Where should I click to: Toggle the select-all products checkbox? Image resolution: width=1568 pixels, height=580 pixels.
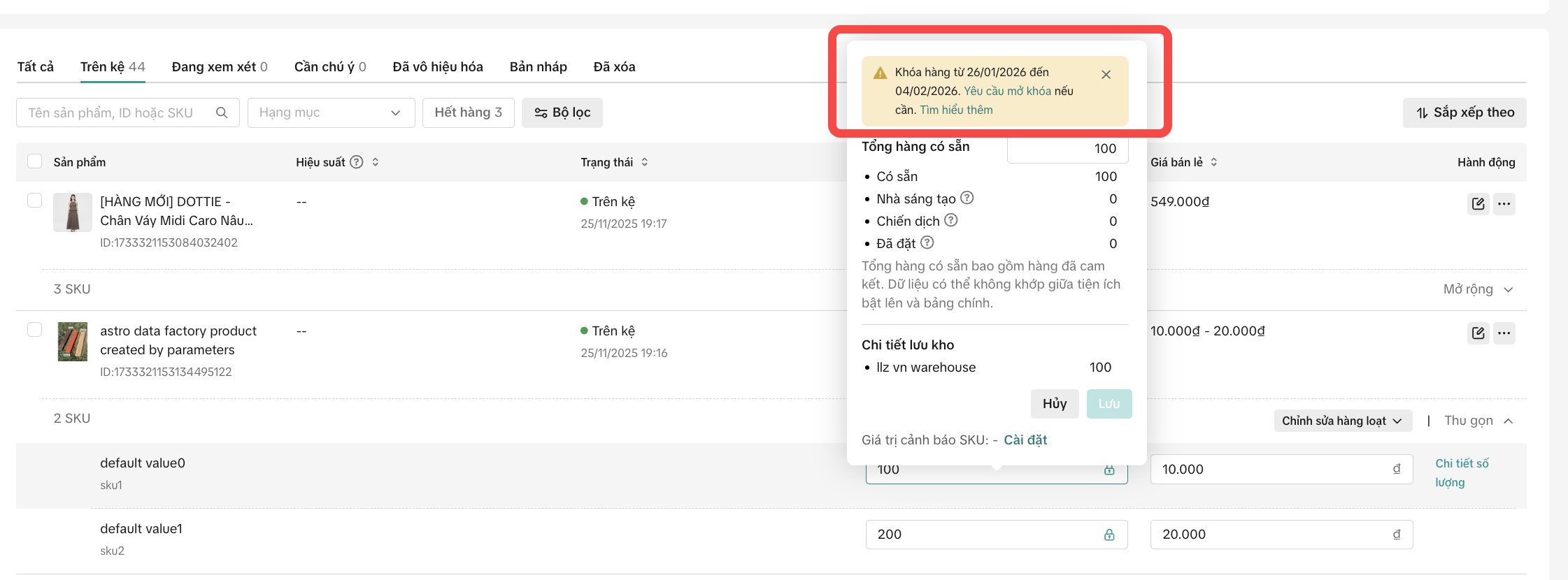click(34, 161)
